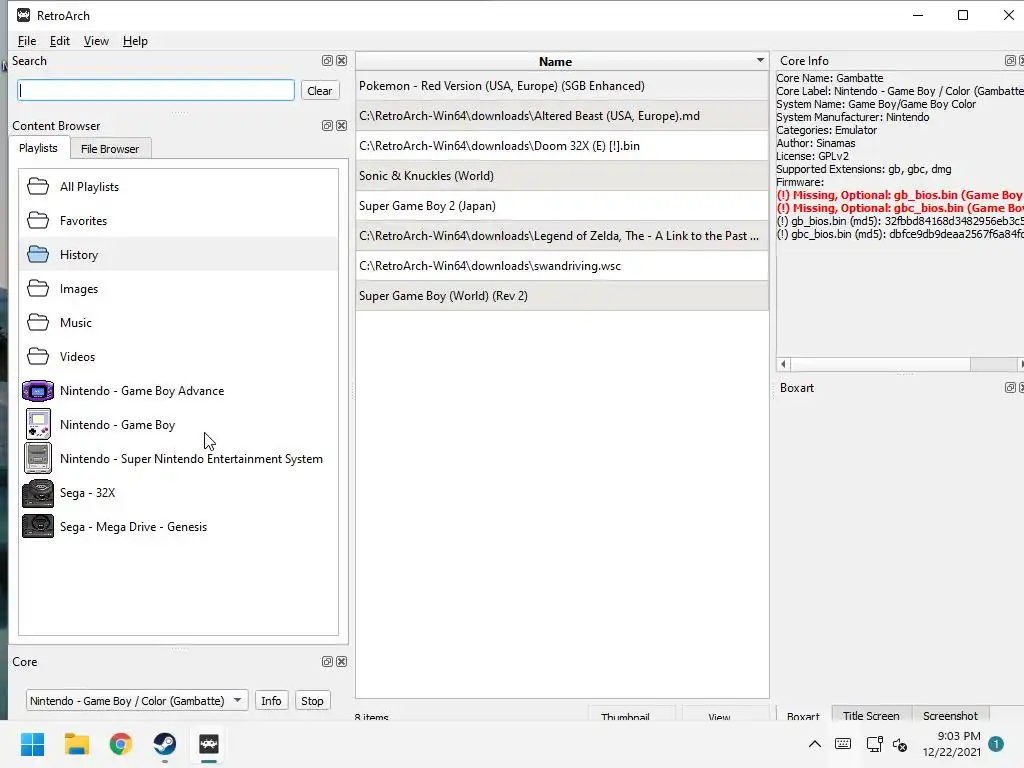Image resolution: width=1024 pixels, height=768 pixels.
Task: Click the Sega 32X console icon
Action: 38,493
